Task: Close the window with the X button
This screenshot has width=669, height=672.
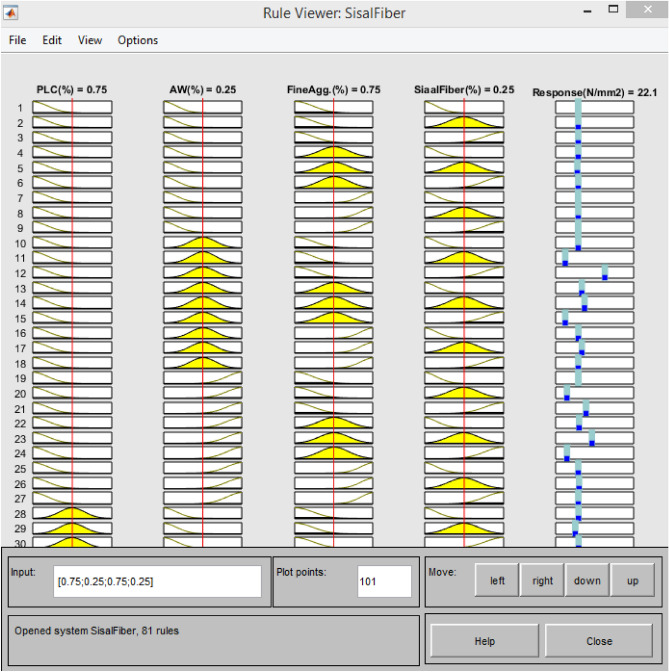Action: 648,9
